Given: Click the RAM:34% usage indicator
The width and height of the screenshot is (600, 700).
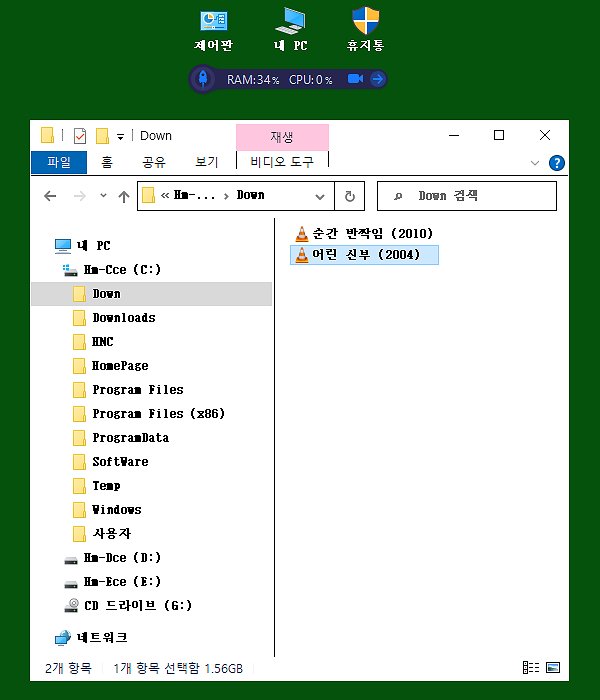Looking at the screenshot, I should click(x=253, y=80).
